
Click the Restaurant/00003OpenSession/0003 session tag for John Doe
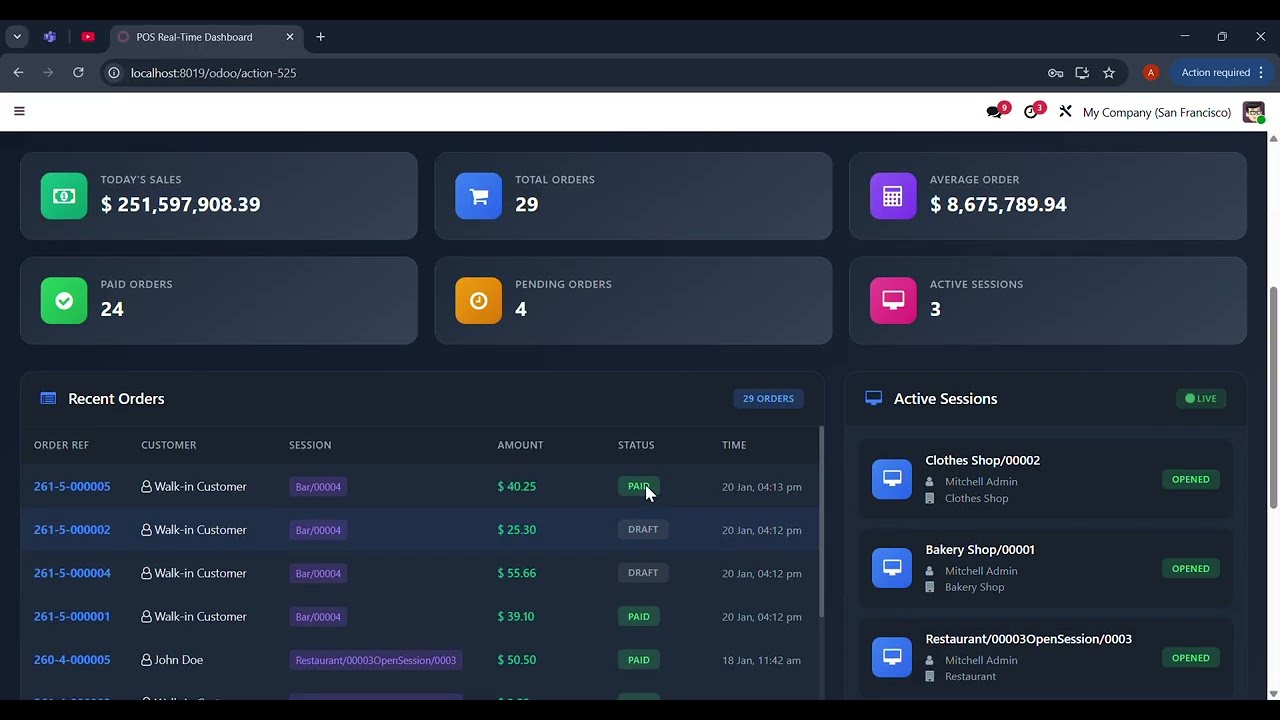click(x=376, y=660)
